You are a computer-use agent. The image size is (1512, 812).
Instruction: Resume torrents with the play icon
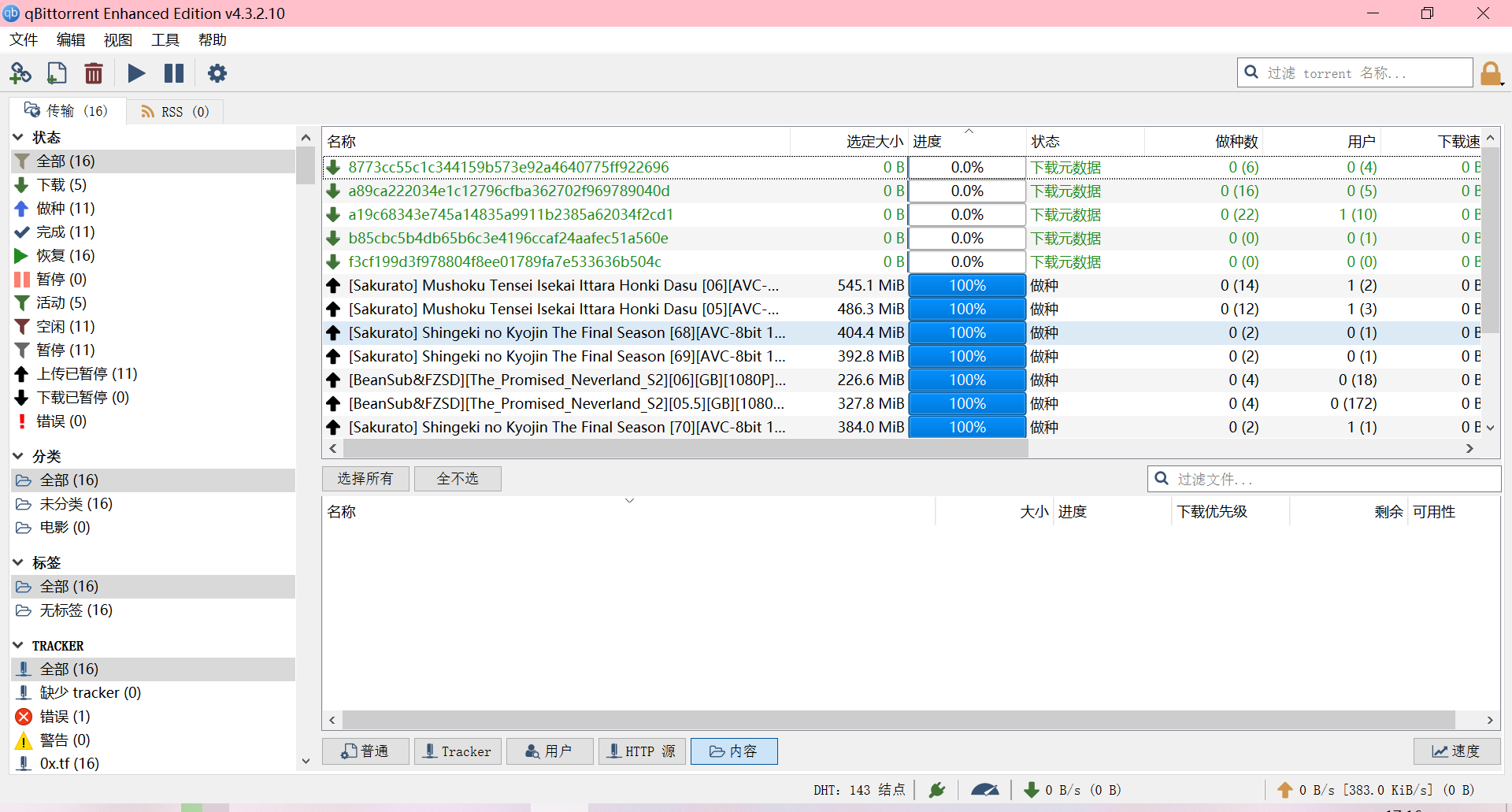pyautogui.click(x=136, y=73)
